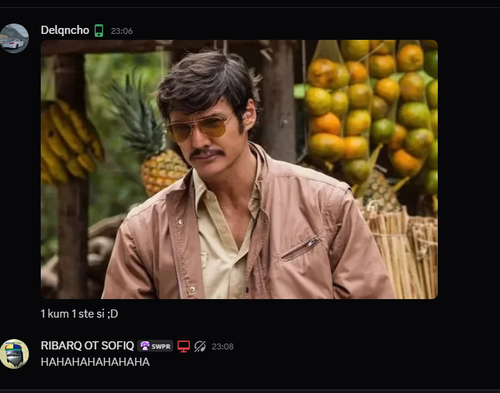The height and width of the screenshot is (393, 500).
Task: Open Delqncho's profile avatar
Action: click(x=14, y=38)
